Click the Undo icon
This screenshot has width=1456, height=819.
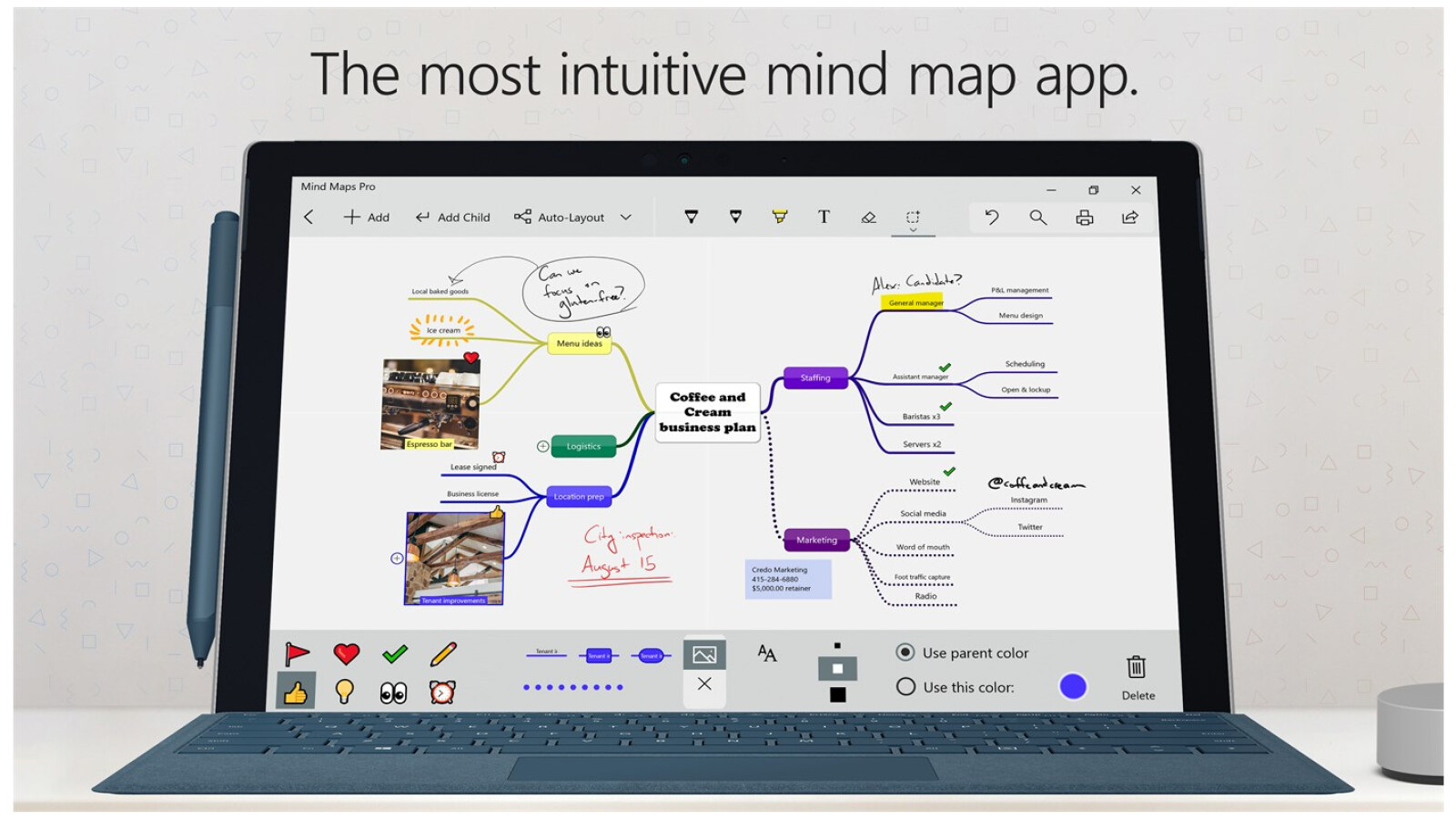coord(992,217)
